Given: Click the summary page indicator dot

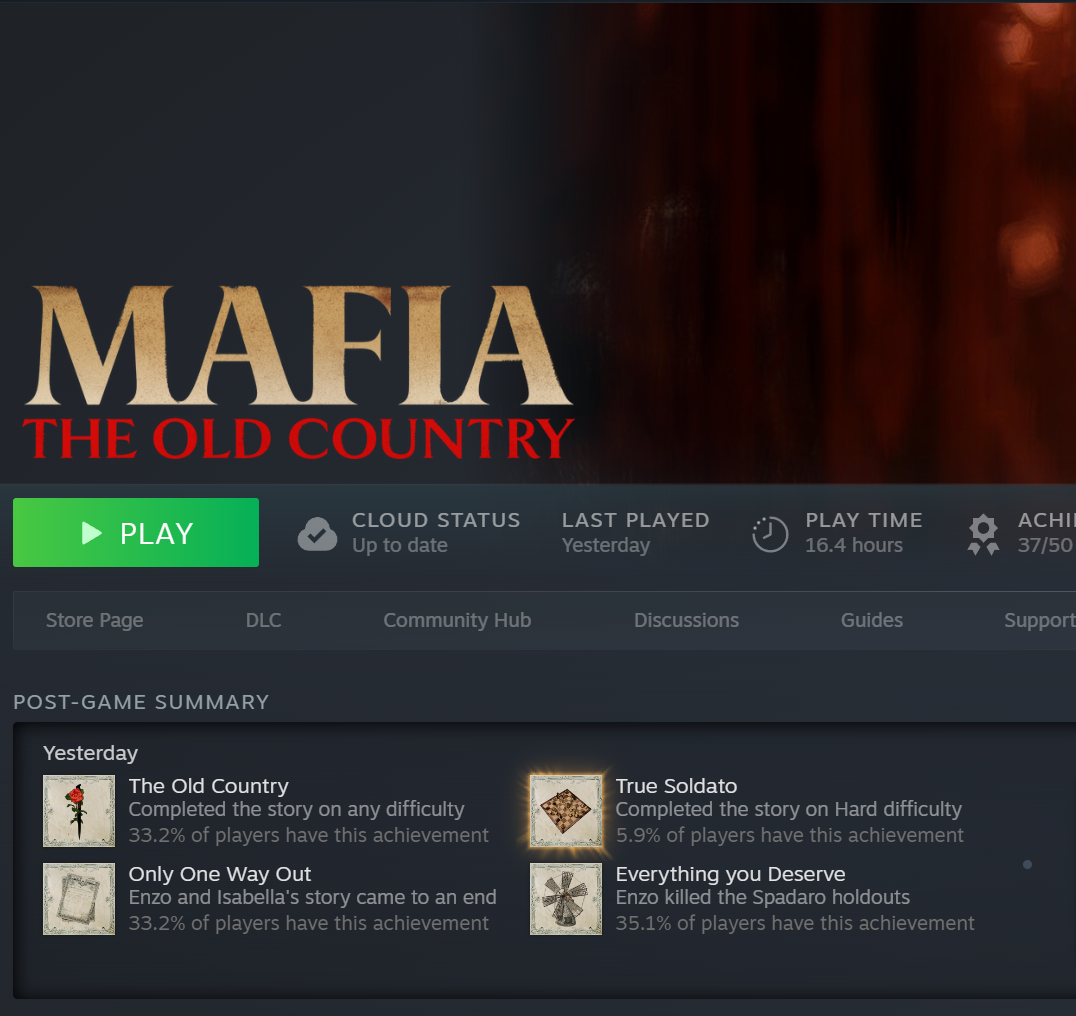Looking at the screenshot, I should tap(1027, 864).
